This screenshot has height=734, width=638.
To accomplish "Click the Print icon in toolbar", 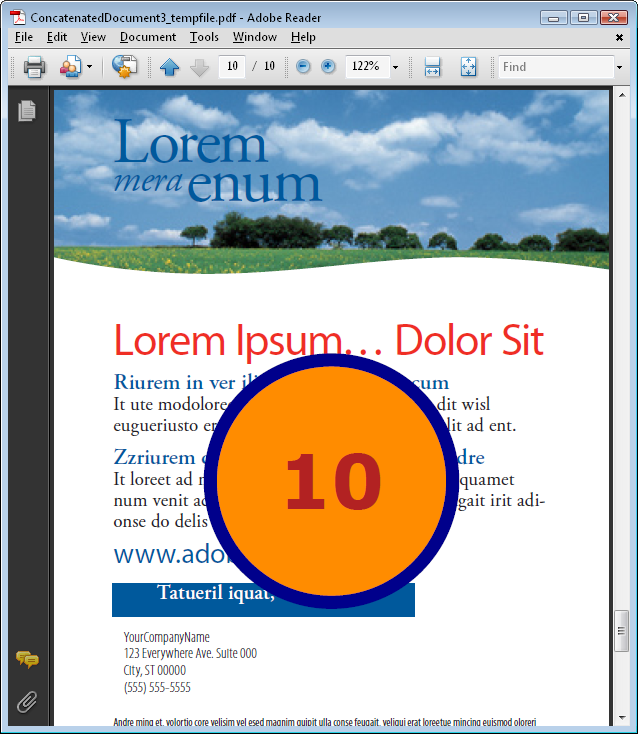I will coord(34,67).
